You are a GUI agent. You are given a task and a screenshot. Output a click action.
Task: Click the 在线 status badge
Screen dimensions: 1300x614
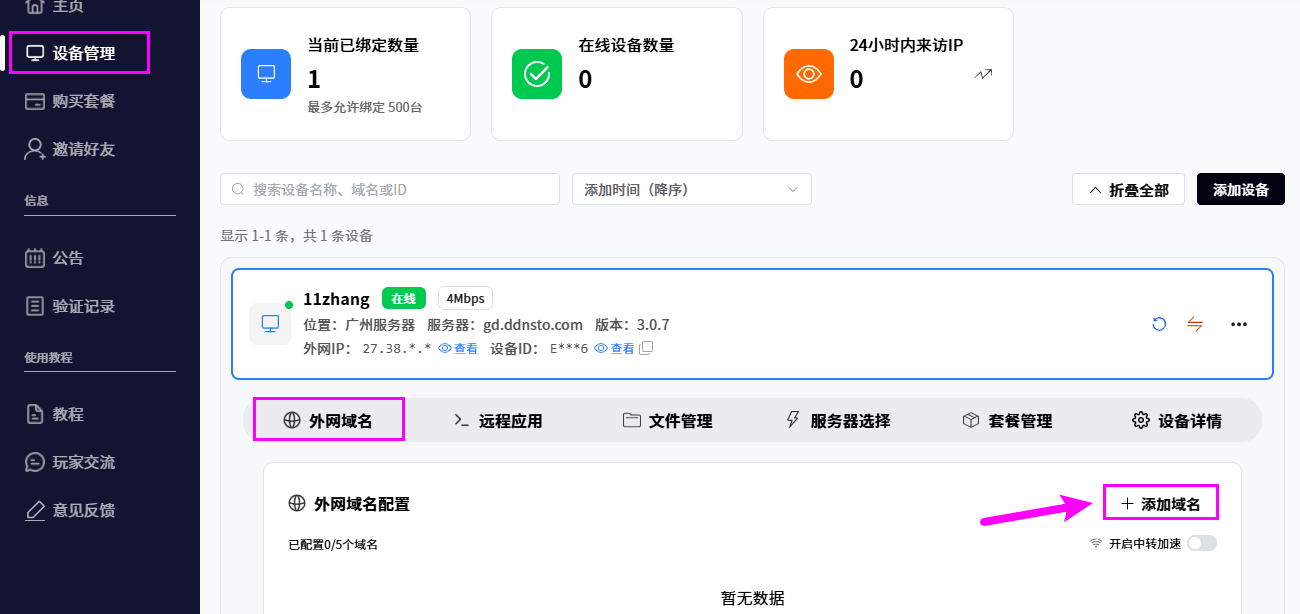(x=404, y=298)
